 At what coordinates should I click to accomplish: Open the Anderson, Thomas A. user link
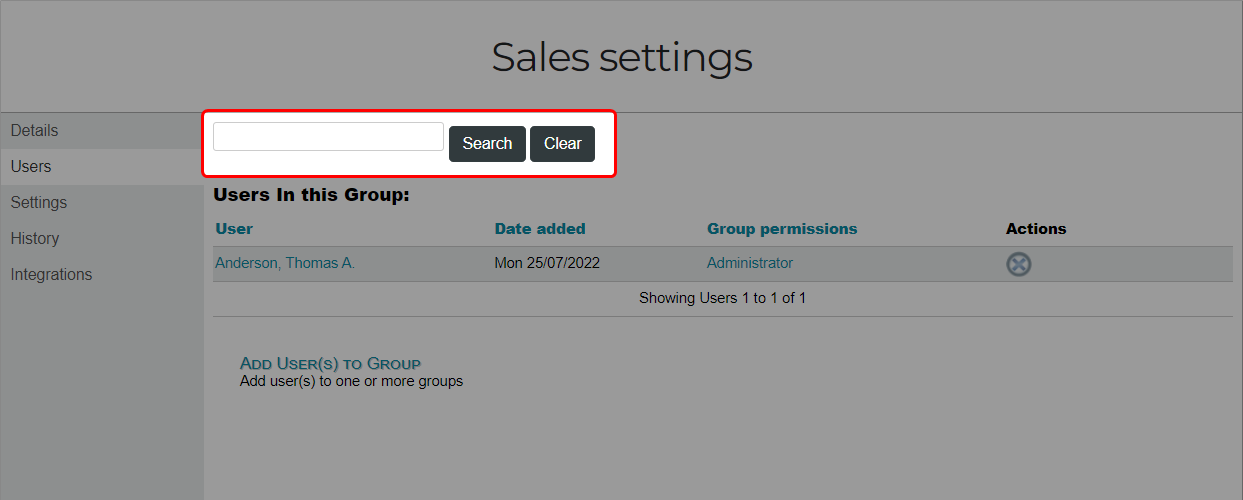pos(285,263)
